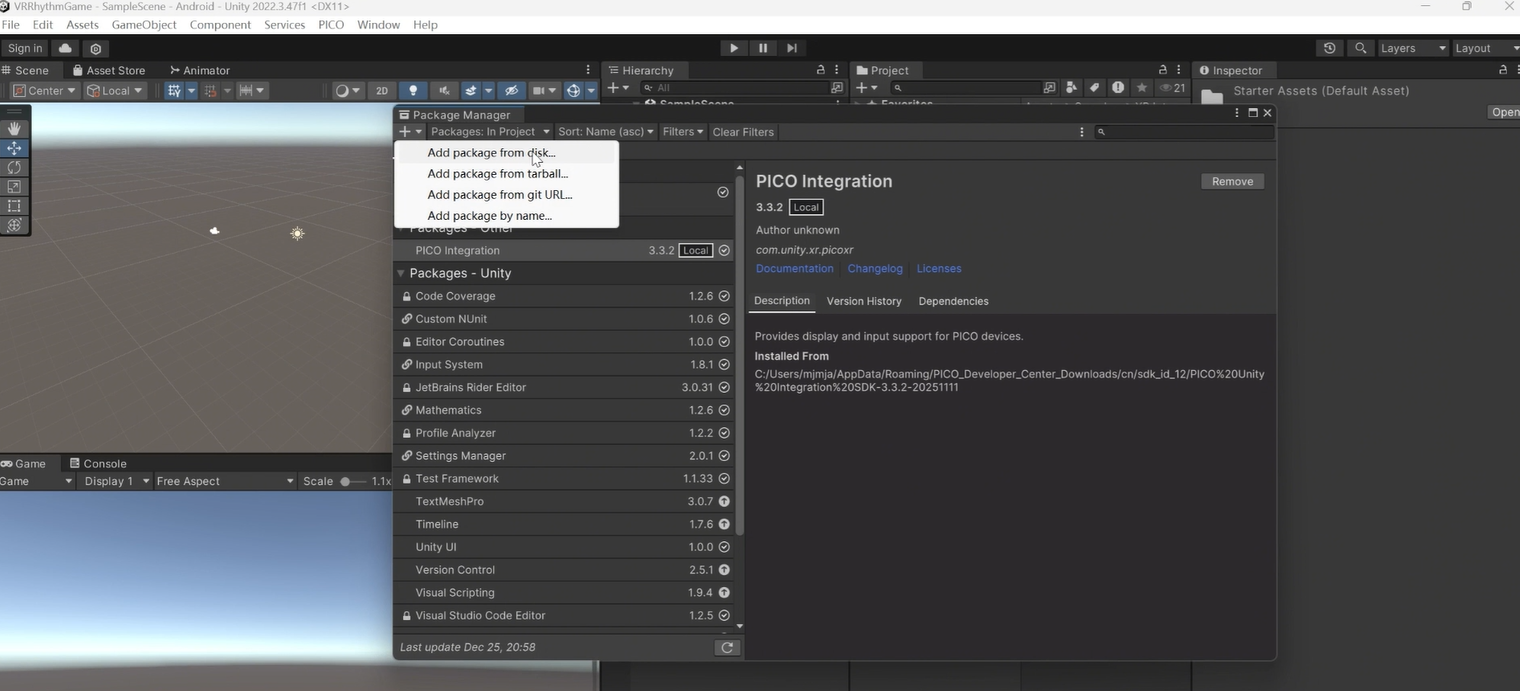This screenshot has height=691, width=1520.
Task: Open the draw mode (shading) dropdown
Action: point(347,90)
